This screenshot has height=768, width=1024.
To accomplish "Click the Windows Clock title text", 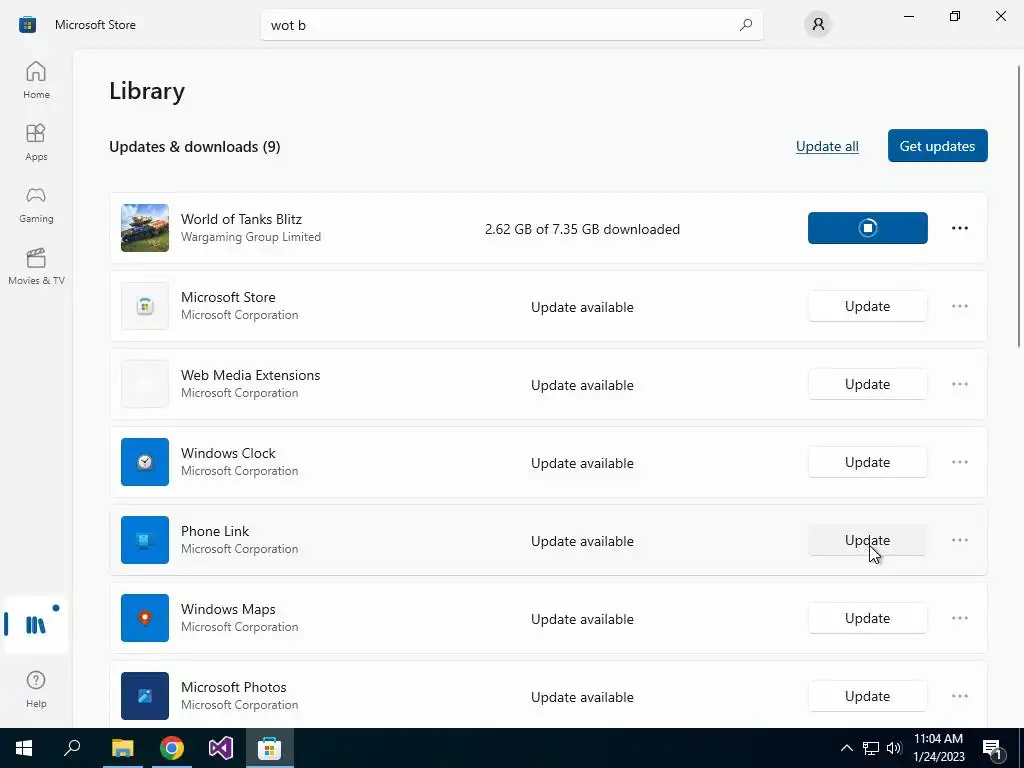I will click(x=228, y=453).
